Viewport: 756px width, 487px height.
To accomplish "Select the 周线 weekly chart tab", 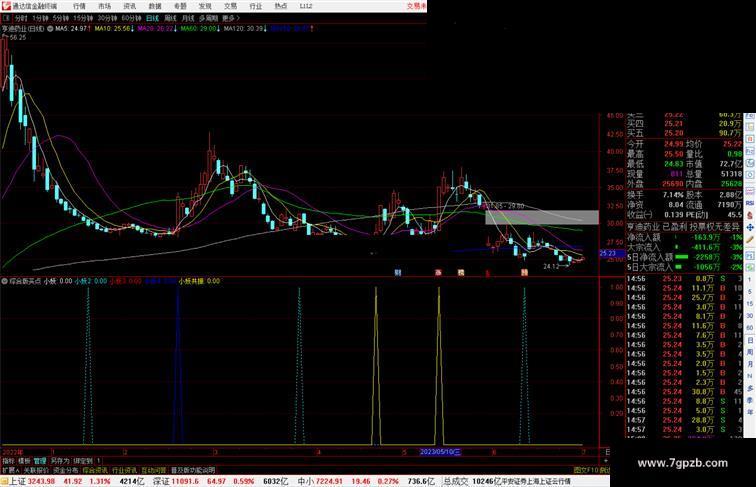I will tap(170, 18).
